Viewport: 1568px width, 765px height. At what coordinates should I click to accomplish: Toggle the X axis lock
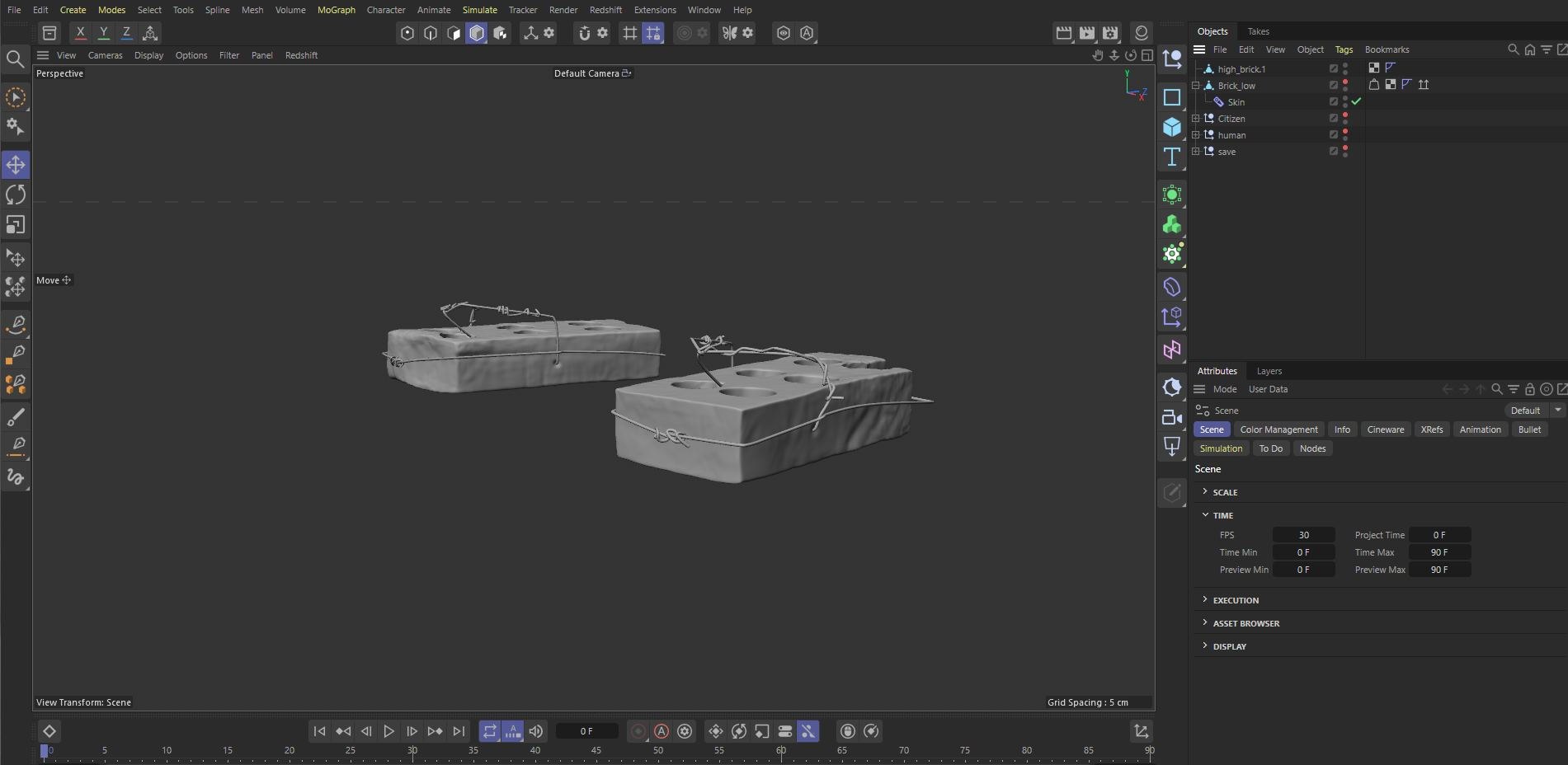80,33
